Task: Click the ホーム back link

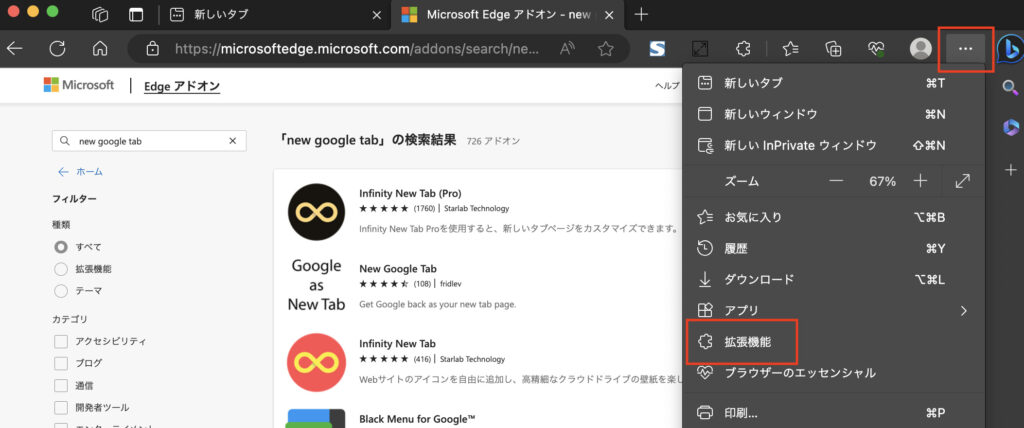Action: pyautogui.click(x=80, y=171)
